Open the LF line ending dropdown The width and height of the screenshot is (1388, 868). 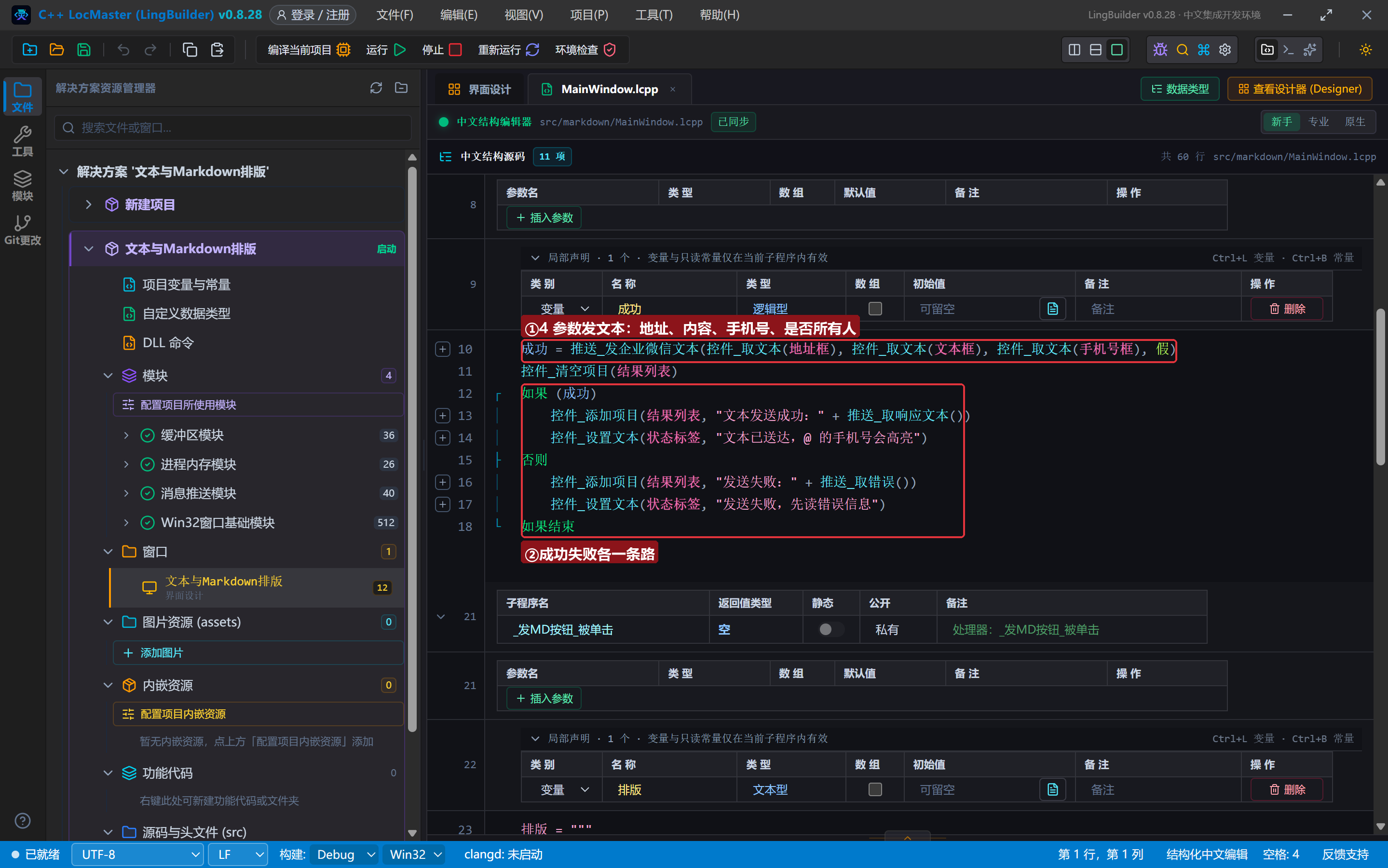pos(238,854)
